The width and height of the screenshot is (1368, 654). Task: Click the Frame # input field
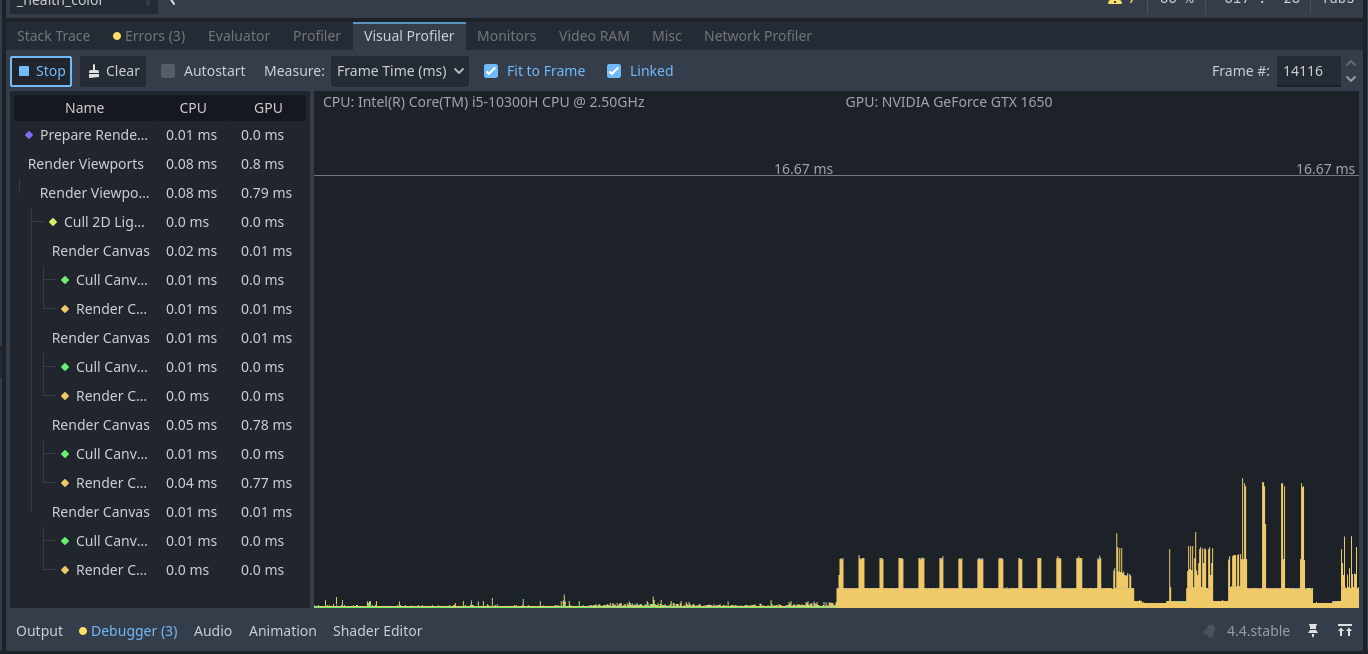point(1306,71)
